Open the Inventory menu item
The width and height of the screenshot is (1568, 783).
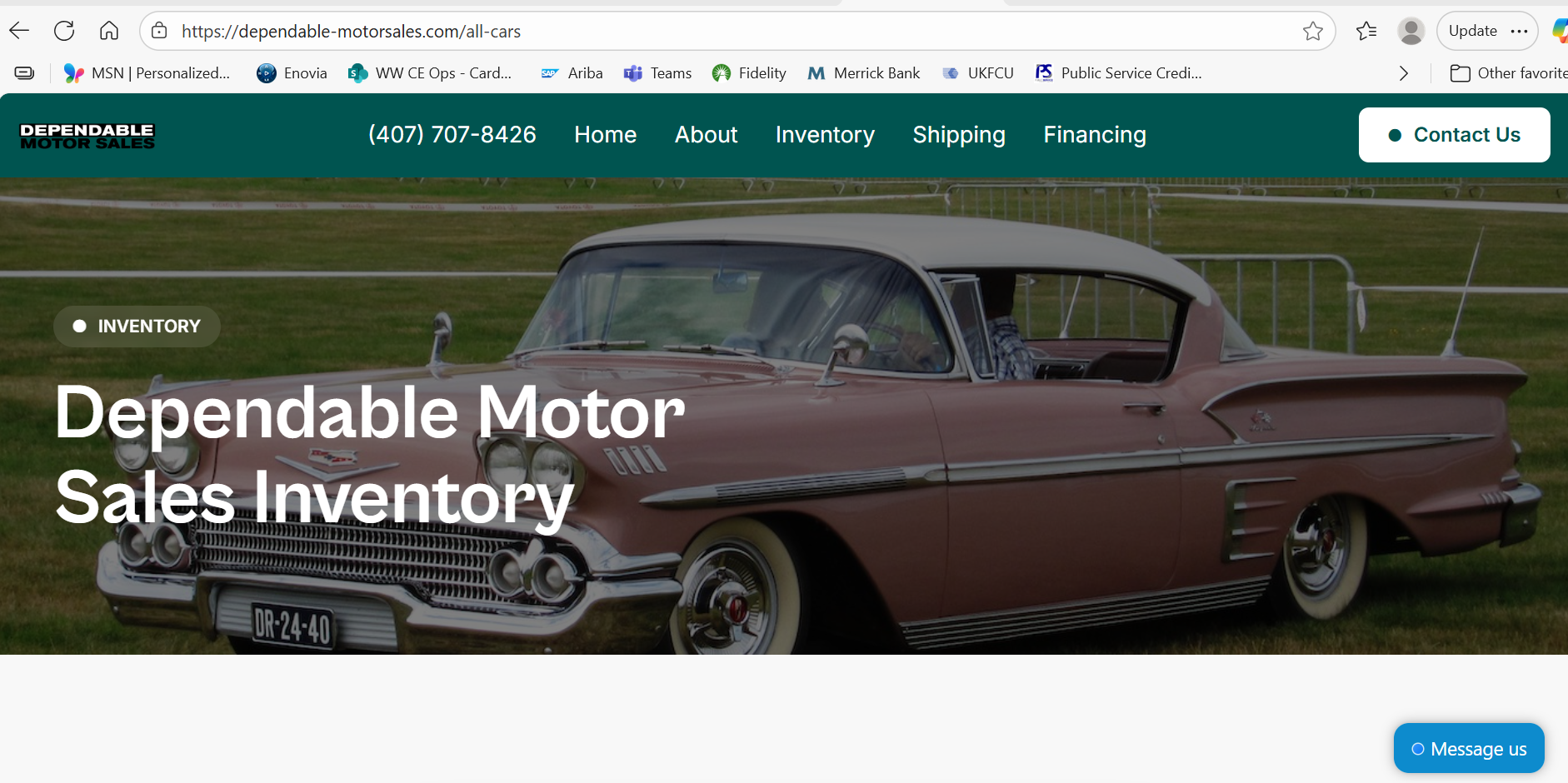tap(825, 135)
